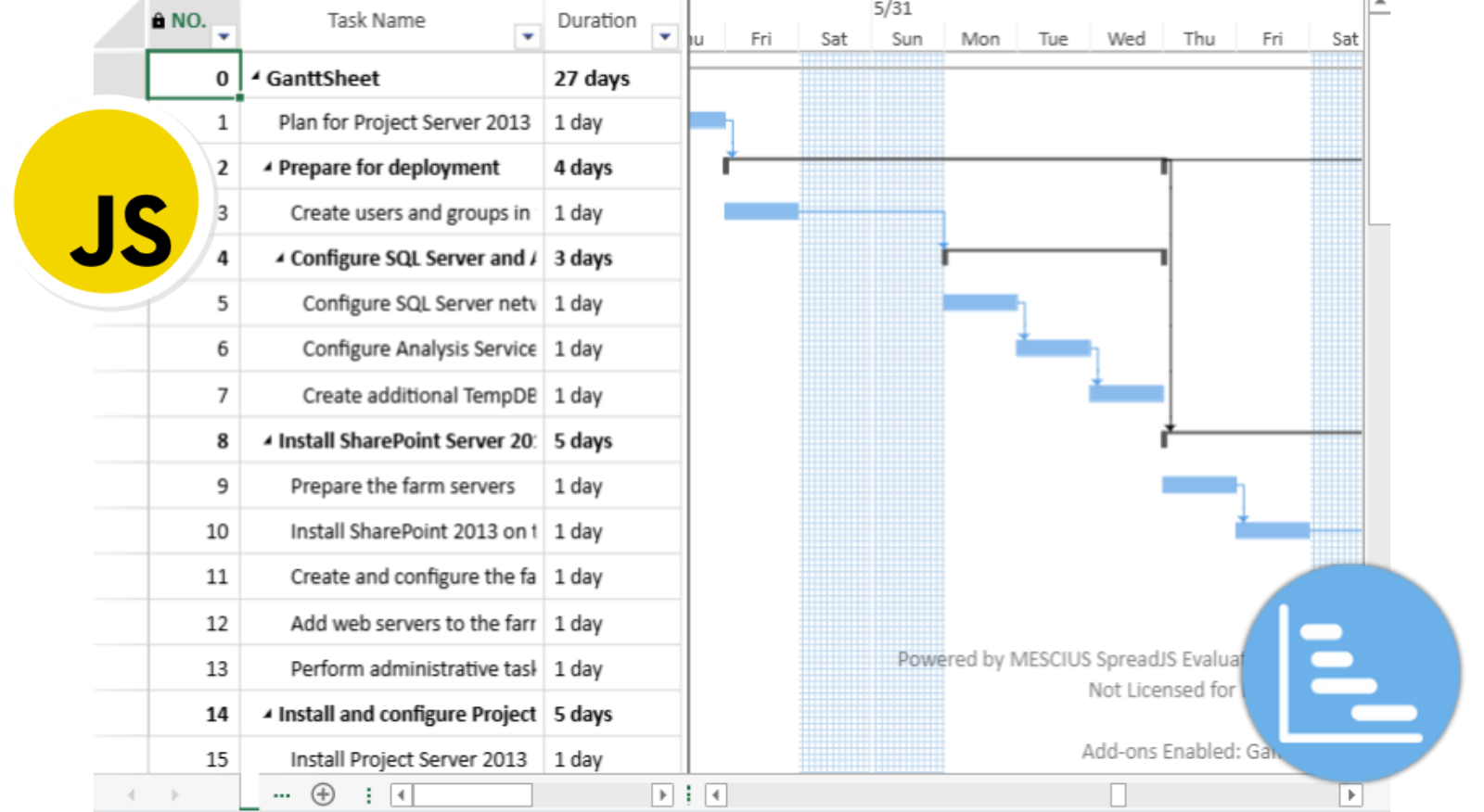Click the chart horizontal scrollbar thumb
This screenshot has width=1484, height=812.
coord(1119,795)
